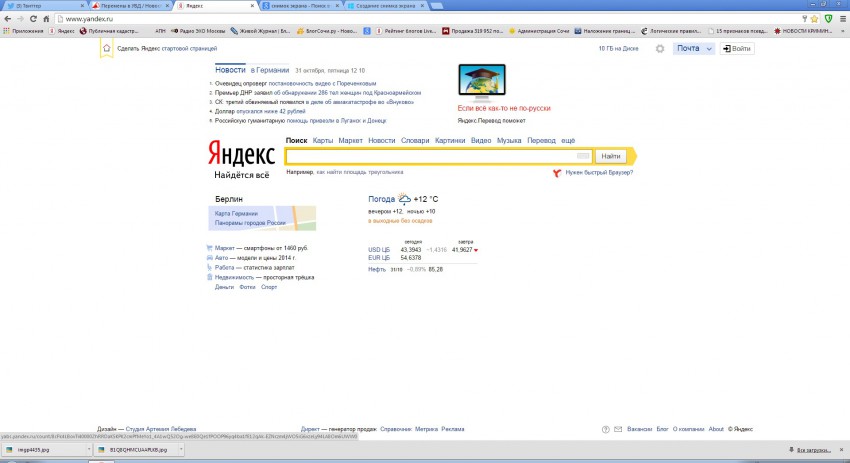The width and height of the screenshot is (850, 463).
Task: Open the Картинки search tab
Action: pyautogui.click(x=450, y=141)
